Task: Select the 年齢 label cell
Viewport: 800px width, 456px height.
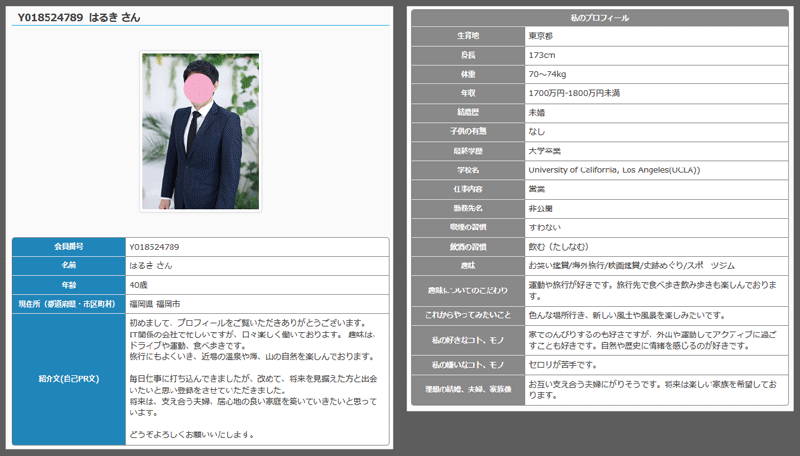Action: [69, 285]
